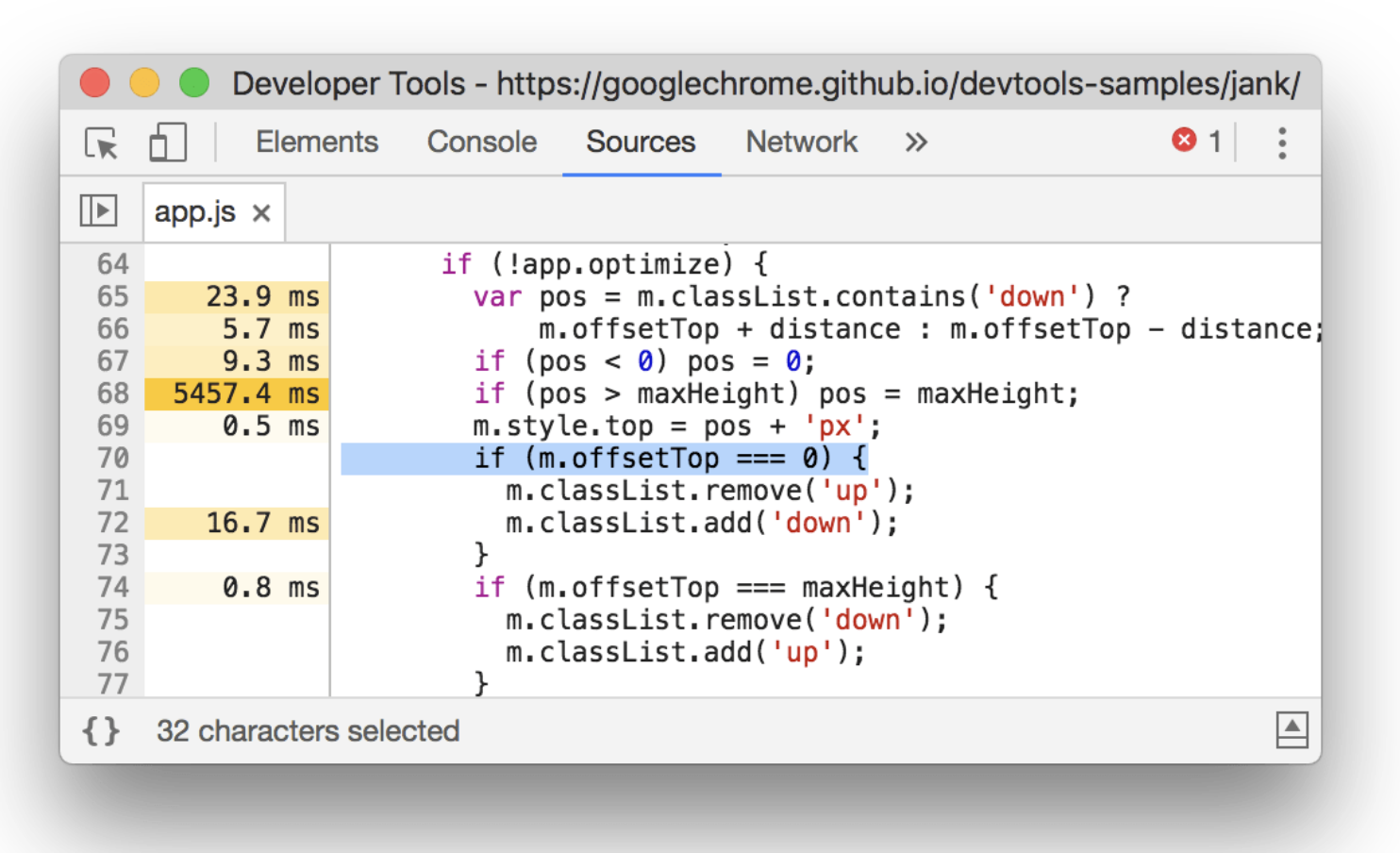The width and height of the screenshot is (1400, 853).
Task: Show the file navigator sidebar
Action: click(x=99, y=210)
